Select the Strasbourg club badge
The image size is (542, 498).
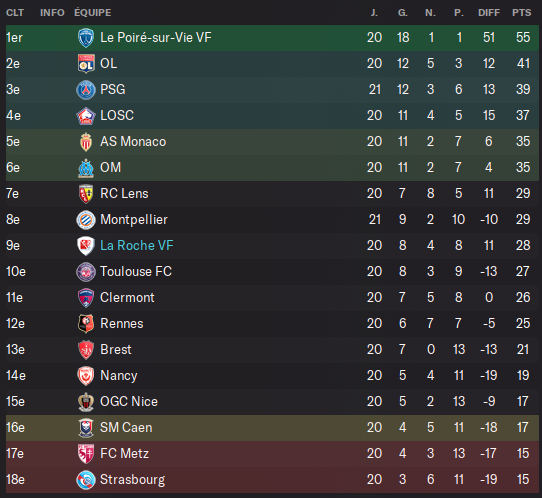[86, 480]
